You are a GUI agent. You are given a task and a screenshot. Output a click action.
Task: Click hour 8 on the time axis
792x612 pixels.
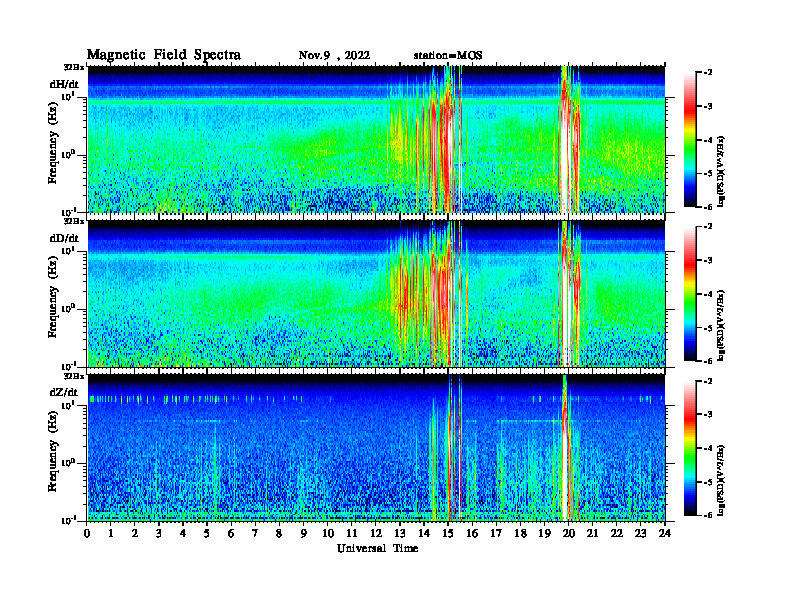coord(280,534)
